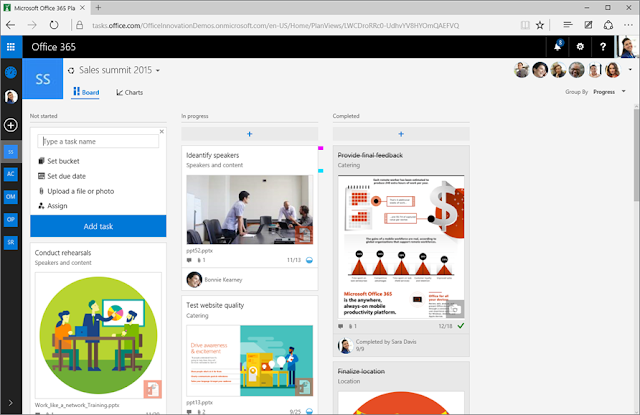This screenshot has width=640, height=415.
Task: Create a new plan with plus icon
Action: click(x=11, y=125)
